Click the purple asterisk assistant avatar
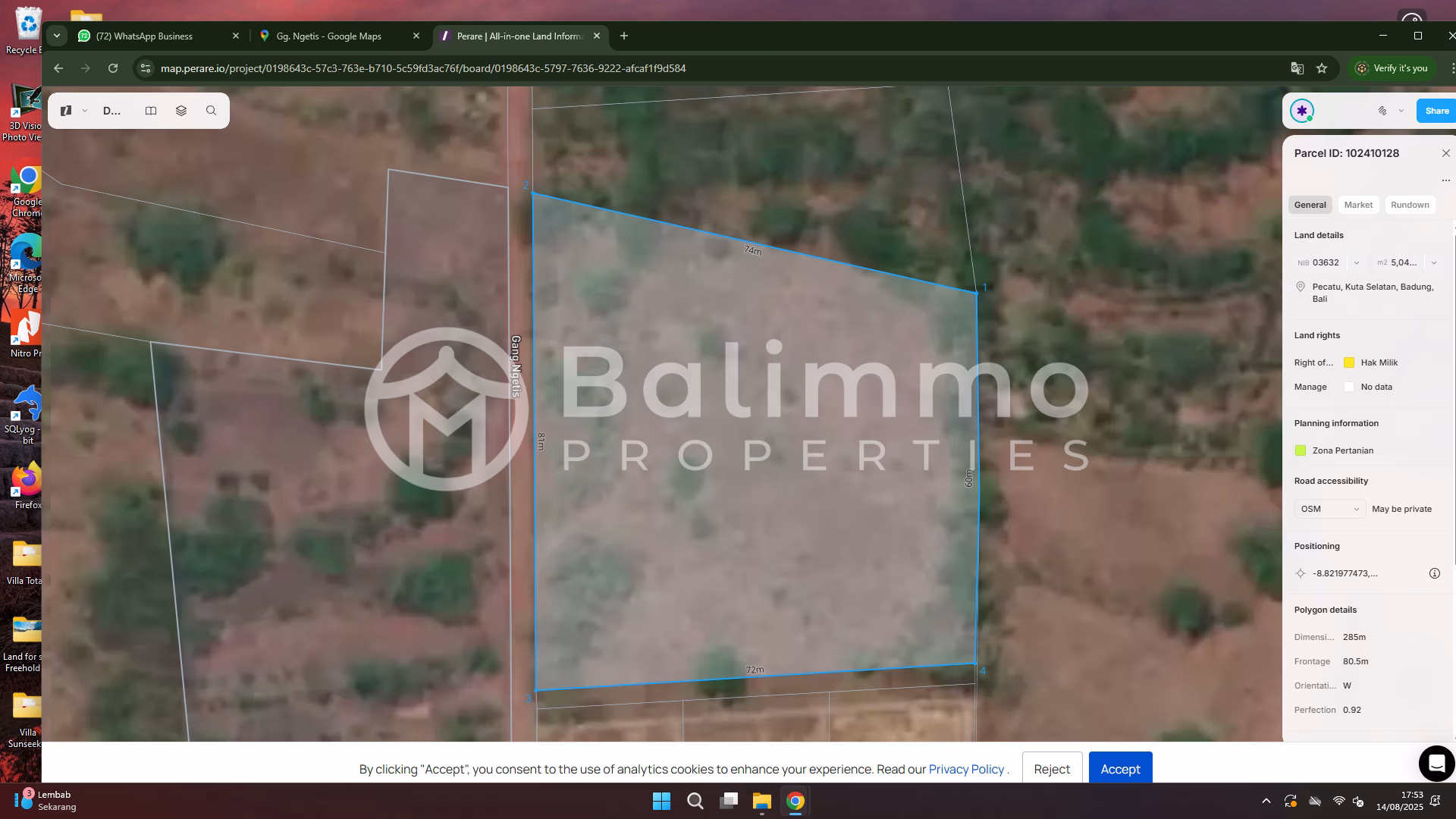The width and height of the screenshot is (1456, 819). point(1302,111)
